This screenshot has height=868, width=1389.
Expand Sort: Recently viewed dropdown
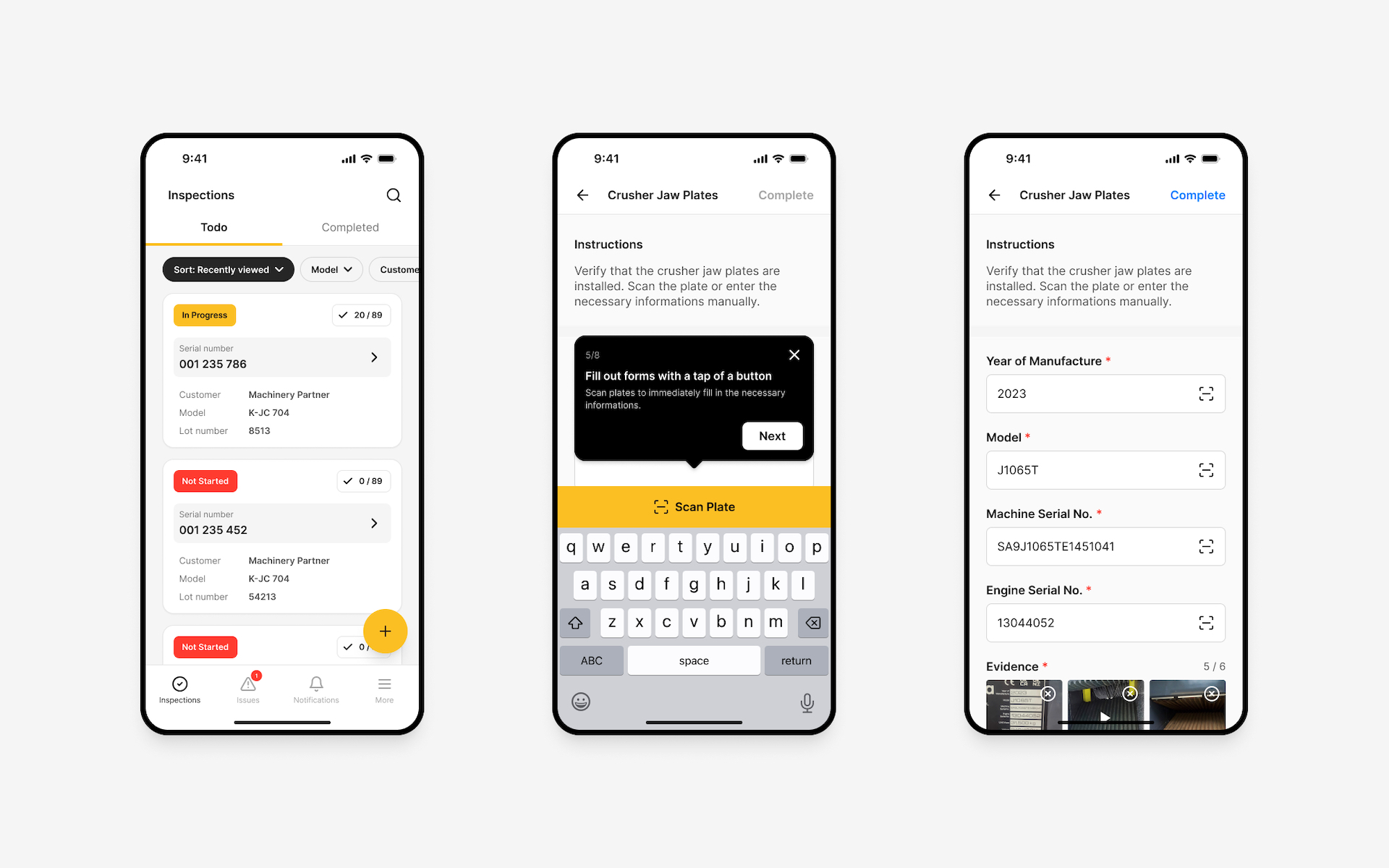(226, 268)
